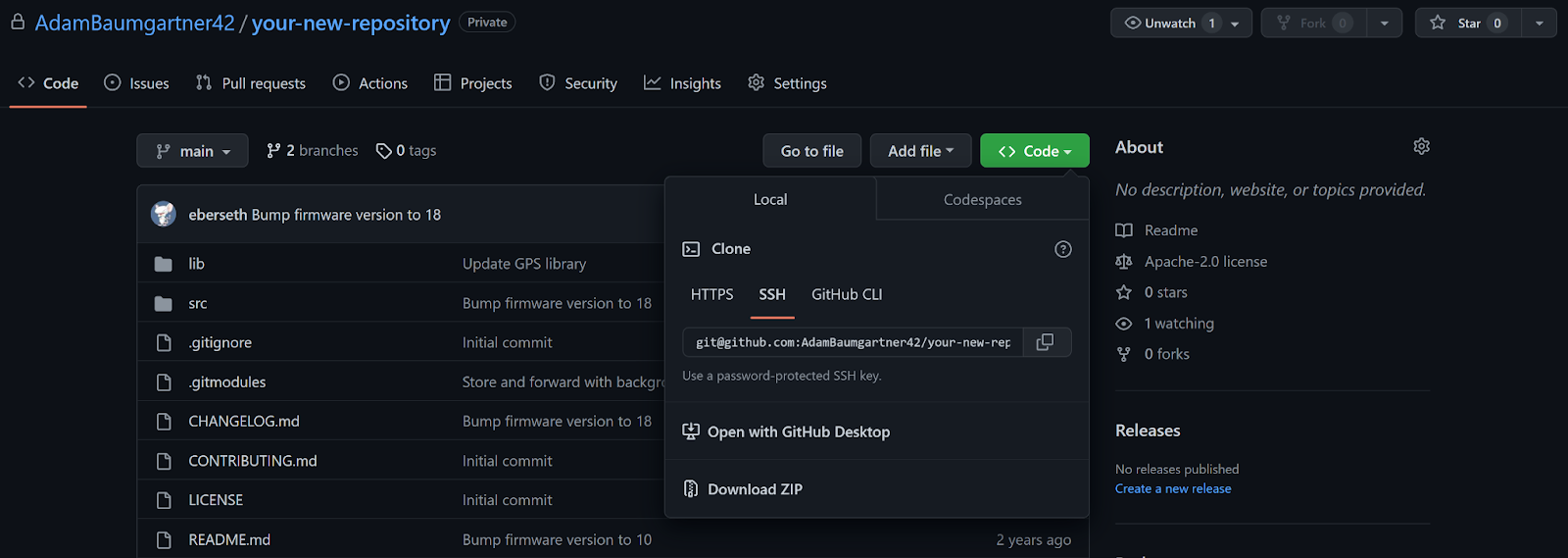Click the lib folder icon
1568x558 pixels.
click(164, 264)
